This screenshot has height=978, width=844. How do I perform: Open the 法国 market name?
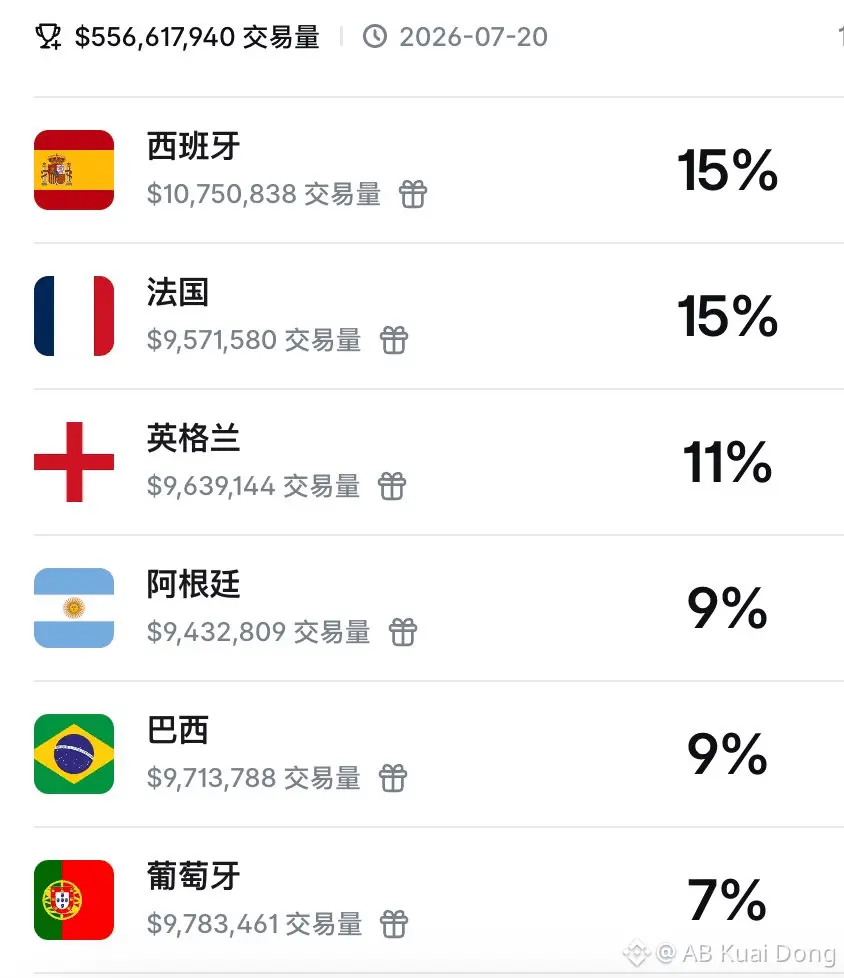click(x=177, y=293)
